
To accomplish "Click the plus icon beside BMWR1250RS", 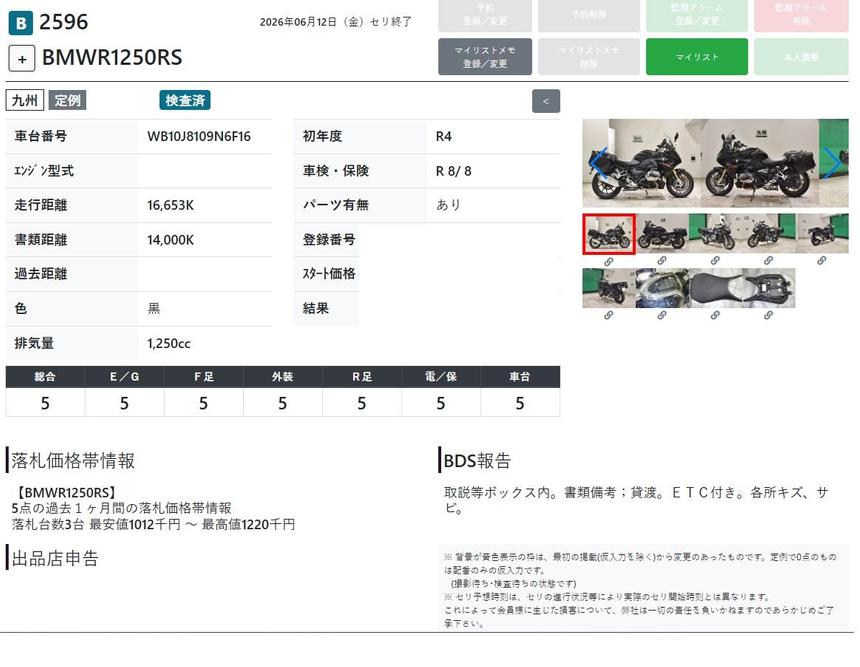I will 22,58.
